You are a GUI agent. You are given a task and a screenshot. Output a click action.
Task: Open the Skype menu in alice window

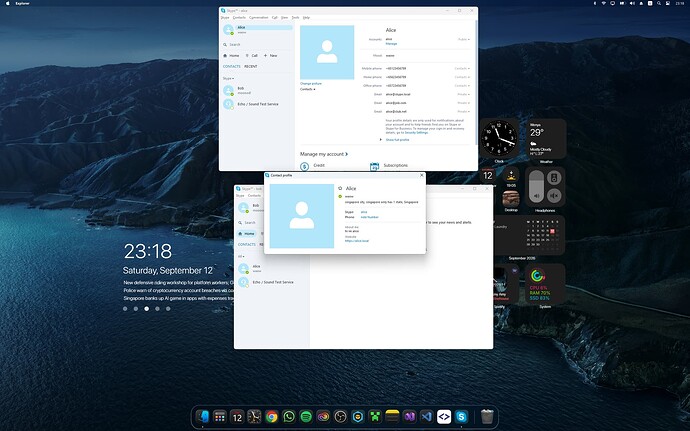click(x=225, y=18)
